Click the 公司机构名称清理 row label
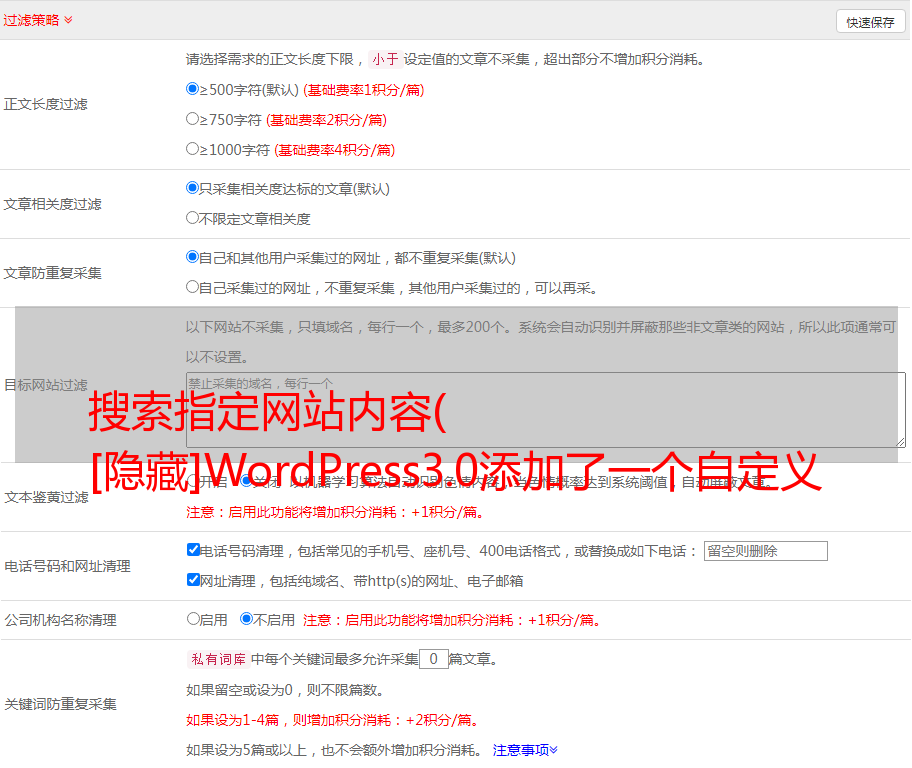Image resolution: width=912 pixels, height=768 pixels. 60,620
